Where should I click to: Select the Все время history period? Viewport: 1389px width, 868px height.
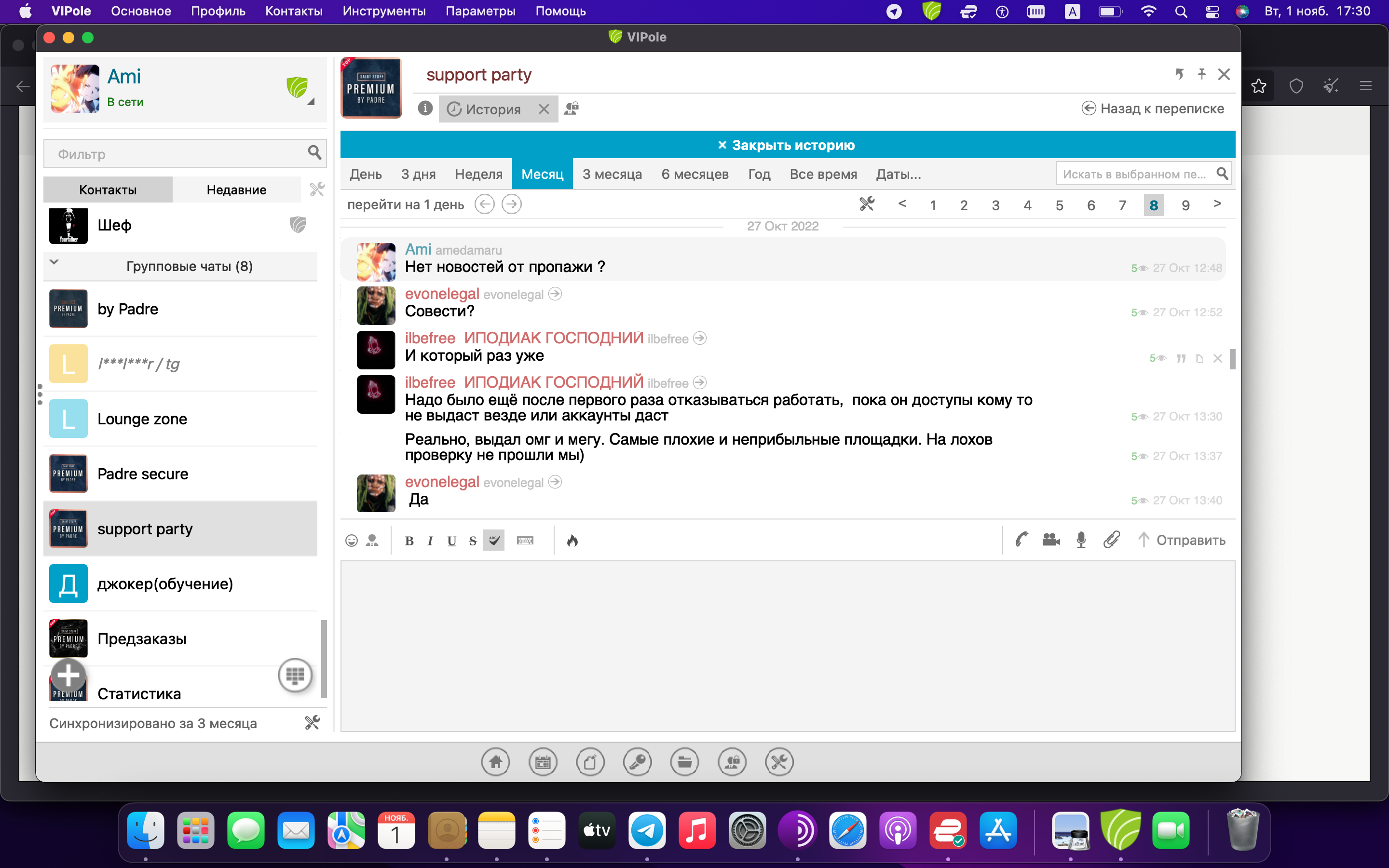coord(823,174)
